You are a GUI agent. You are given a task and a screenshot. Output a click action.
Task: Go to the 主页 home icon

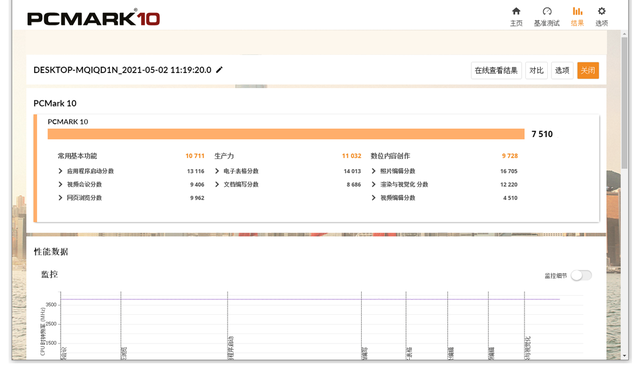pyautogui.click(x=516, y=11)
